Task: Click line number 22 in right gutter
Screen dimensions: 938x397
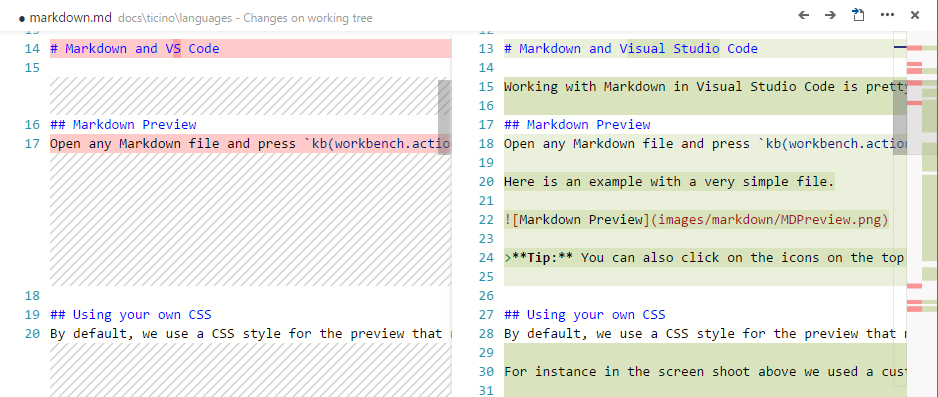Action: (x=486, y=219)
